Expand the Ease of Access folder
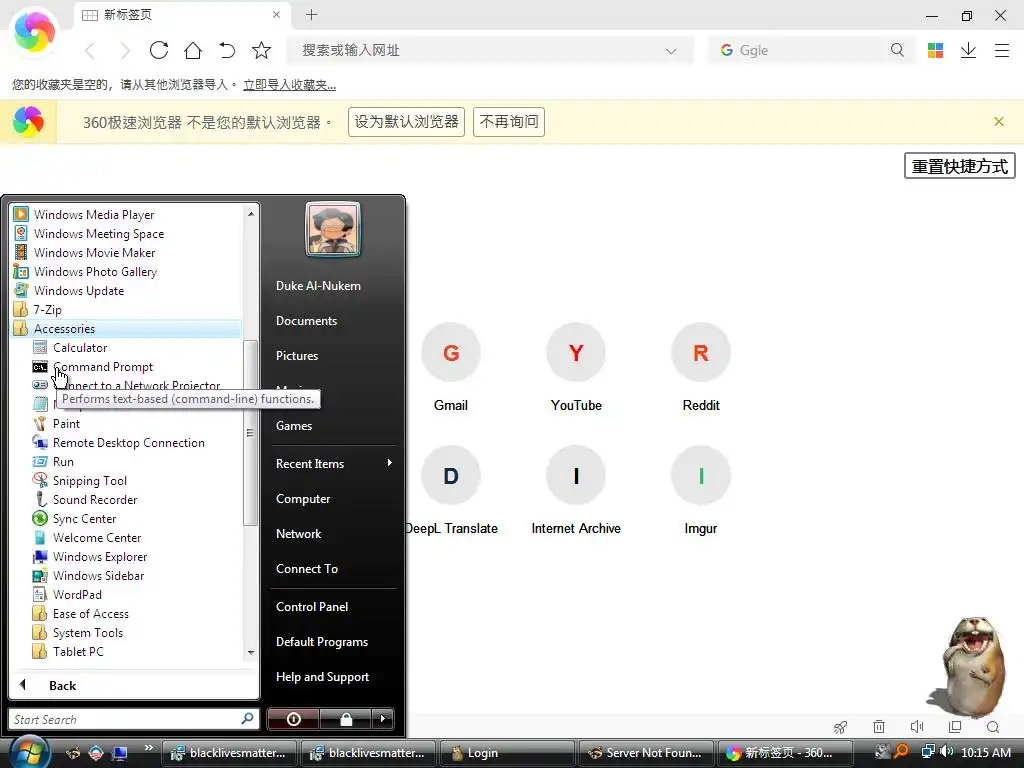Image resolution: width=1024 pixels, height=768 pixels. click(136, 614)
